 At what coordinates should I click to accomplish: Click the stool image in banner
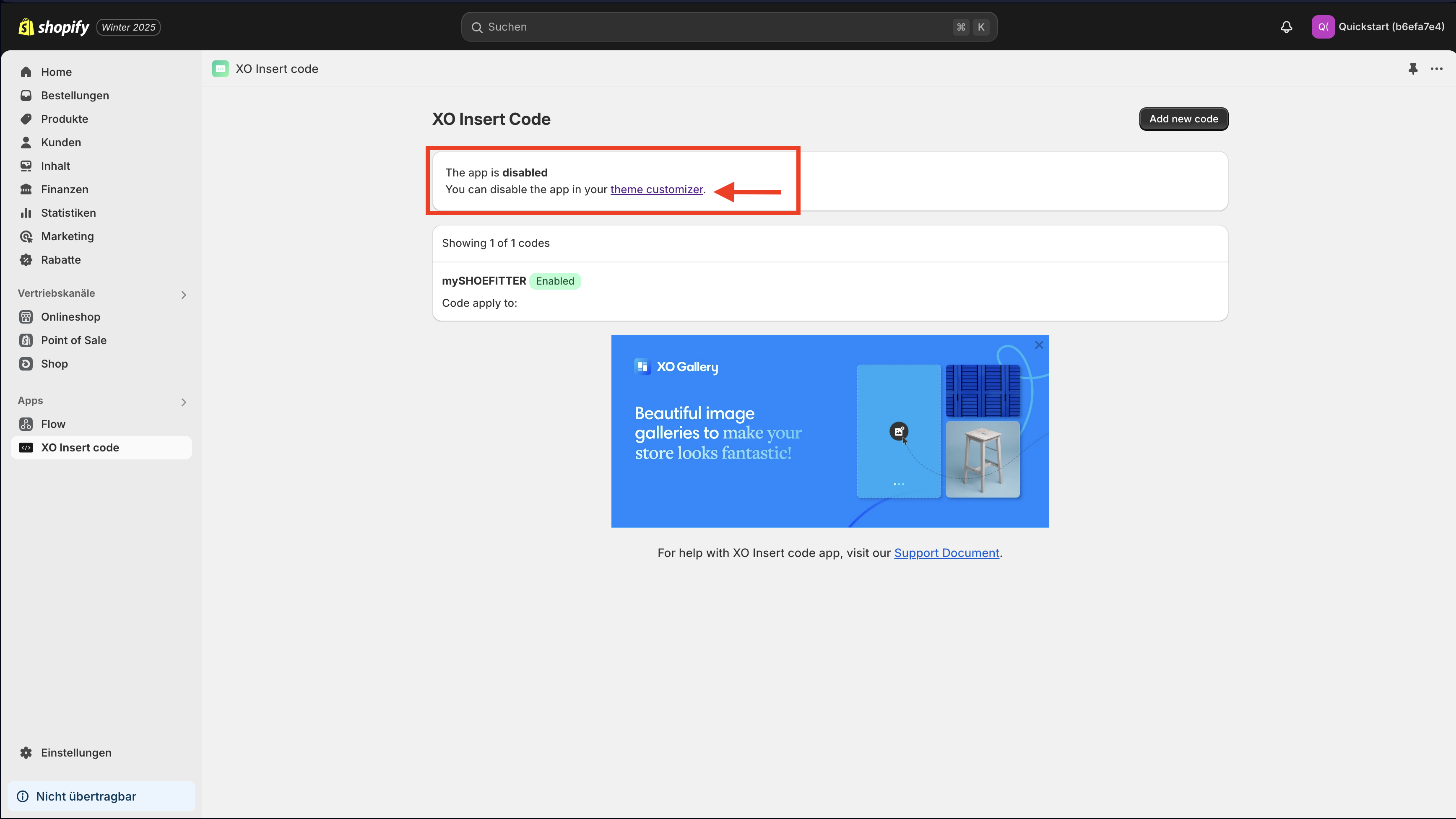(983, 459)
